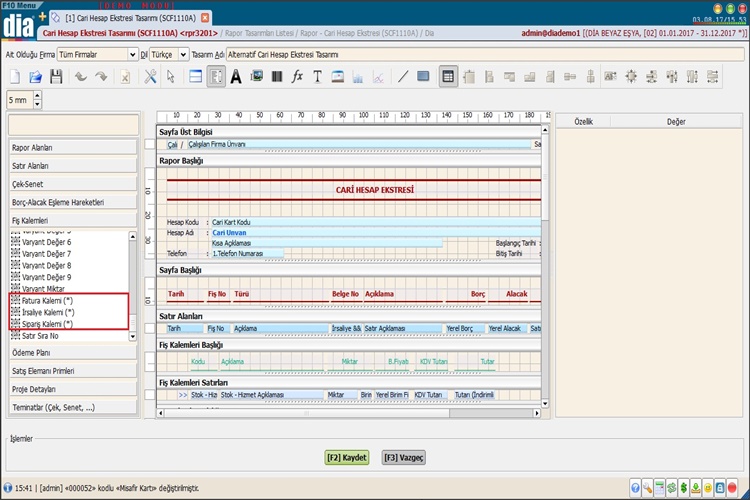Open the wrench and screwdriver settings tool
Image resolution: width=750 pixels, height=500 pixels.
pyautogui.click(x=150, y=77)
